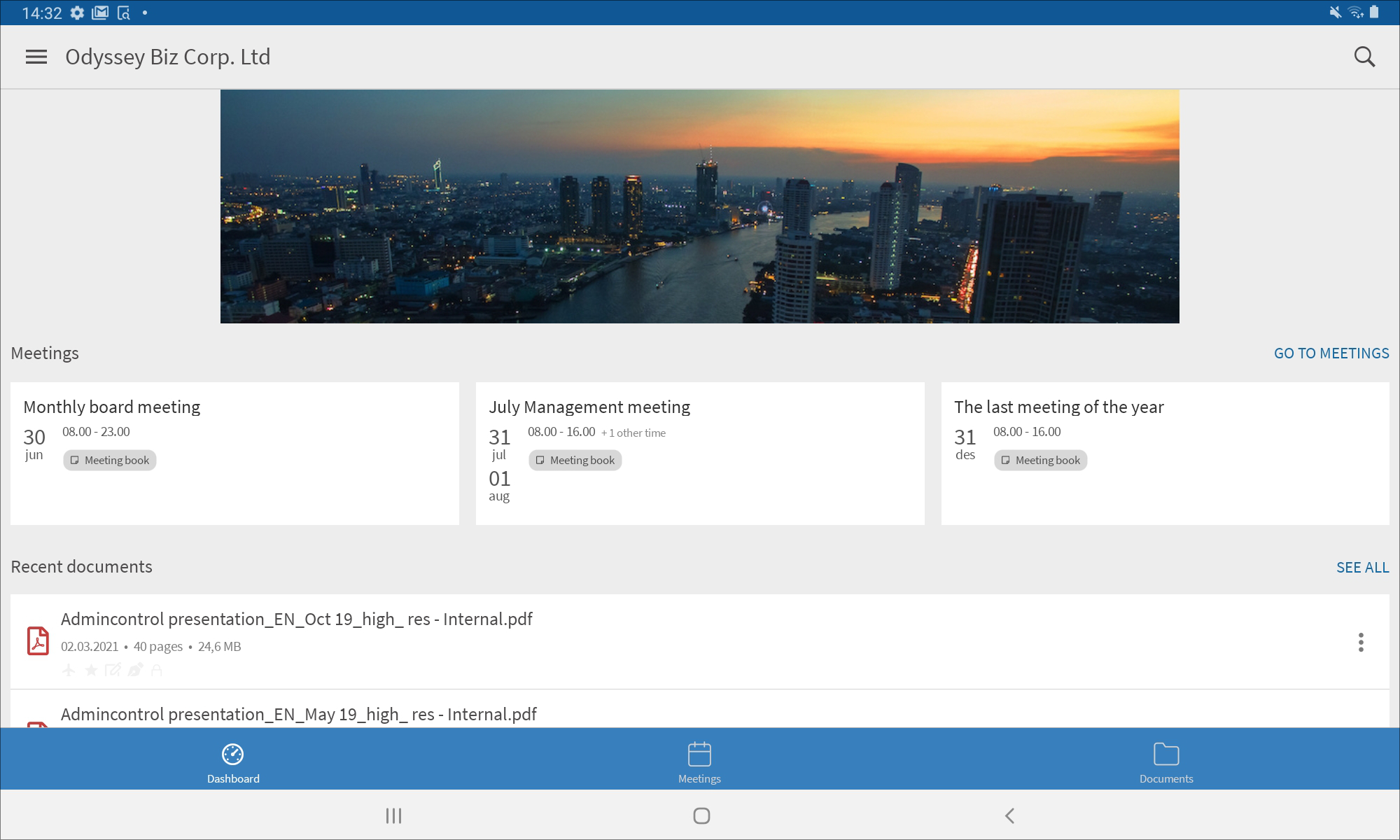Click the 02.03.2021 document date
The image size is (1400, 840).
pos(90,647)
